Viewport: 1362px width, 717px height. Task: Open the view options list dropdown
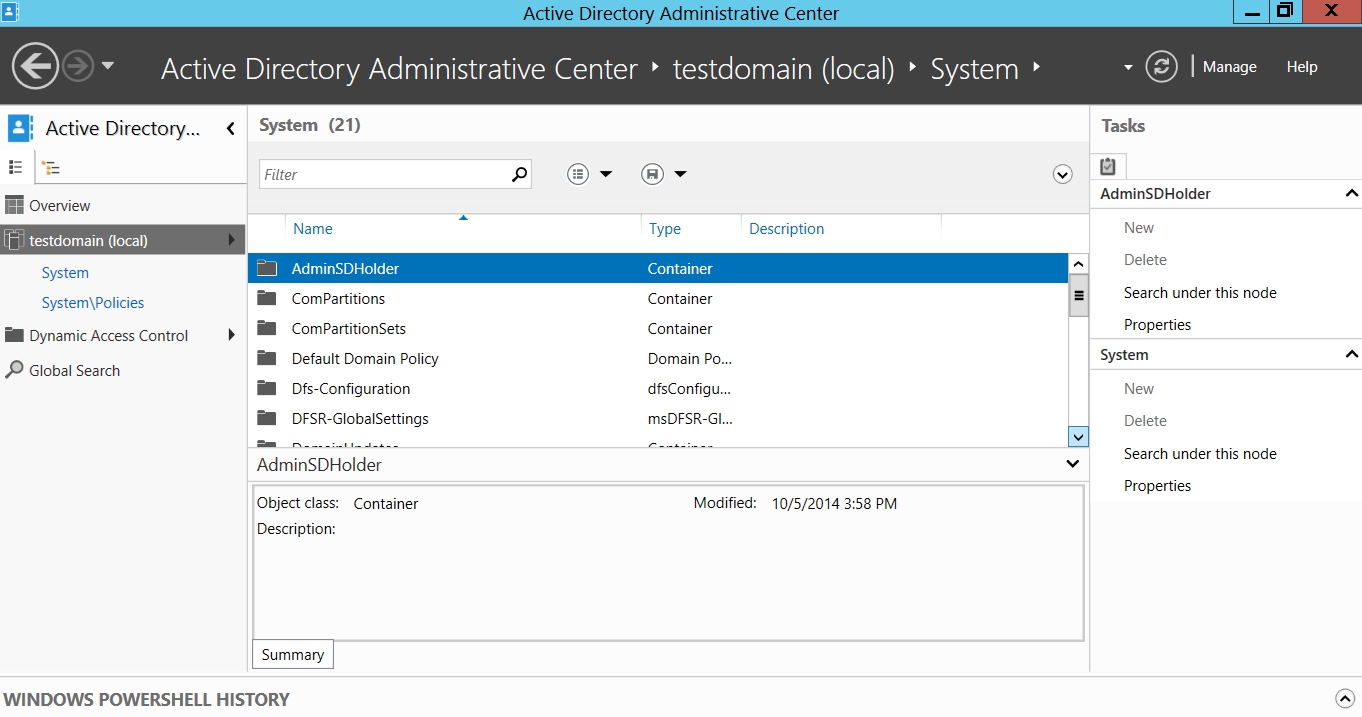point(590,174)
